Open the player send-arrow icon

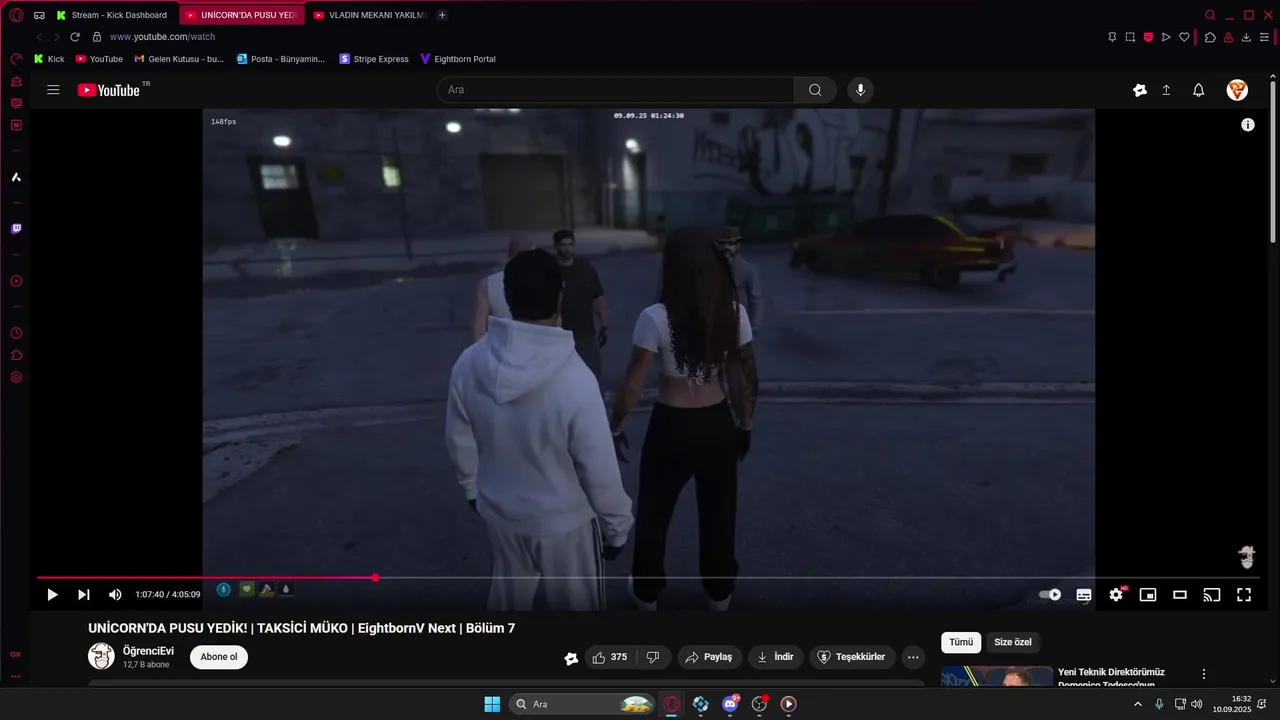coord(1166,37)
